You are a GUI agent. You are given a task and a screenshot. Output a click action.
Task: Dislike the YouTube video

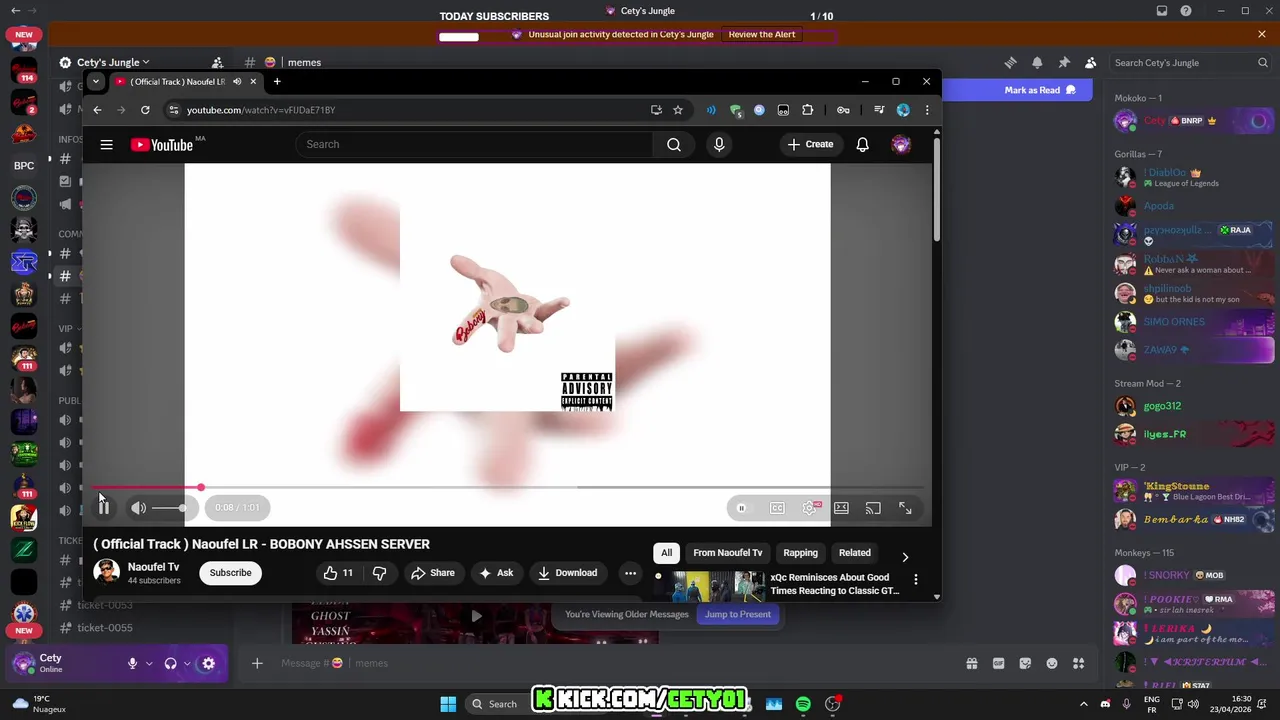tap(380, 573)
